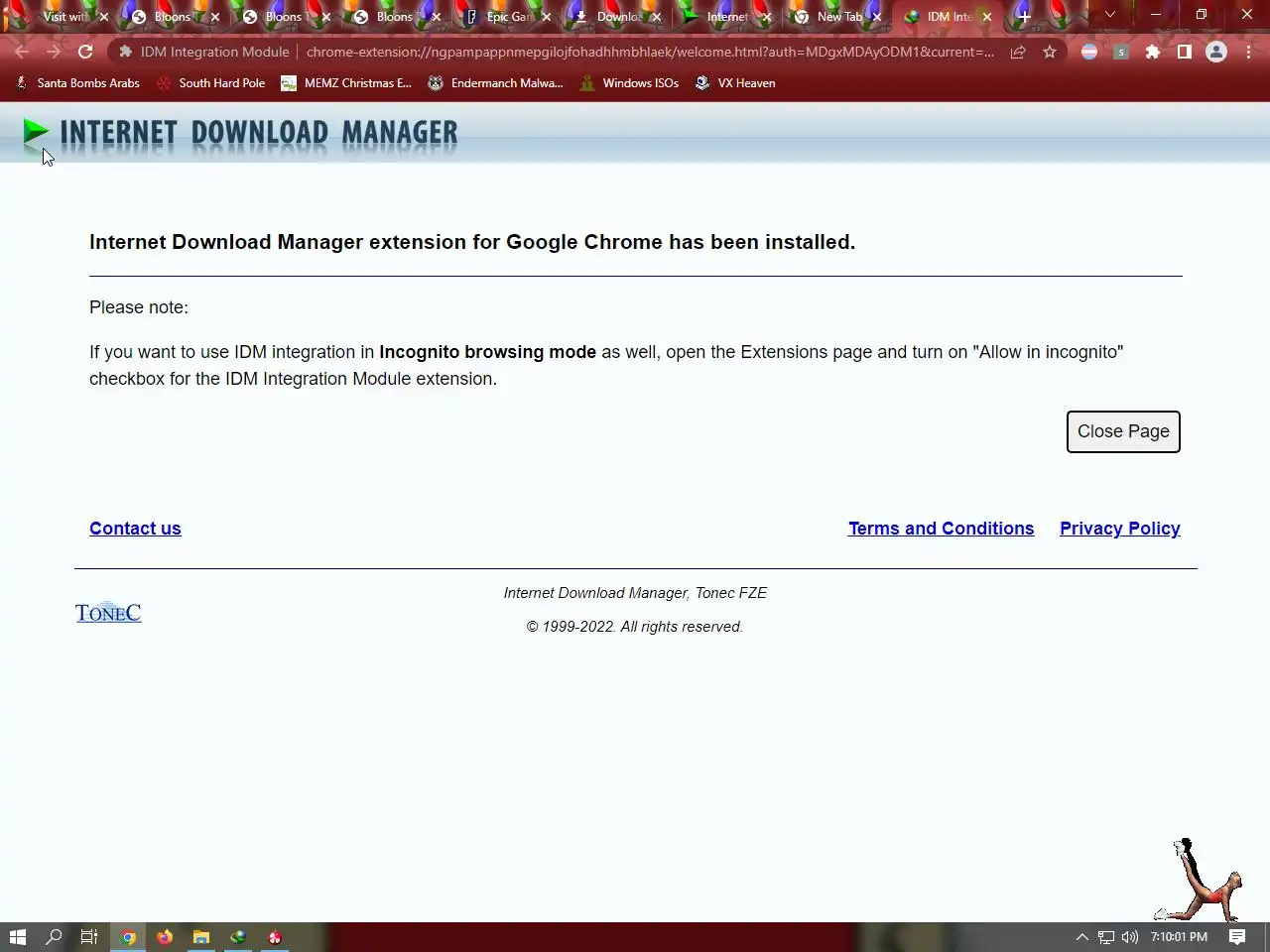Go forward using the browser forward arrow
This screenshot has width=1270, height=952.
point(54,52)
